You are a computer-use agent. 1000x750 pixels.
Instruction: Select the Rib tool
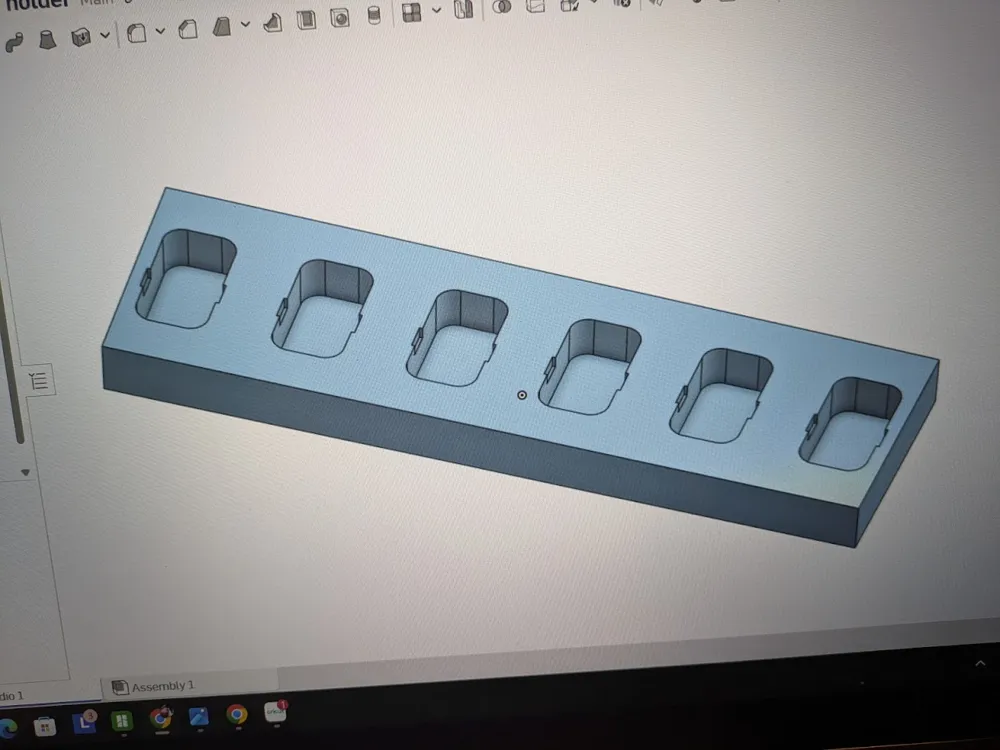pos(273,22)
